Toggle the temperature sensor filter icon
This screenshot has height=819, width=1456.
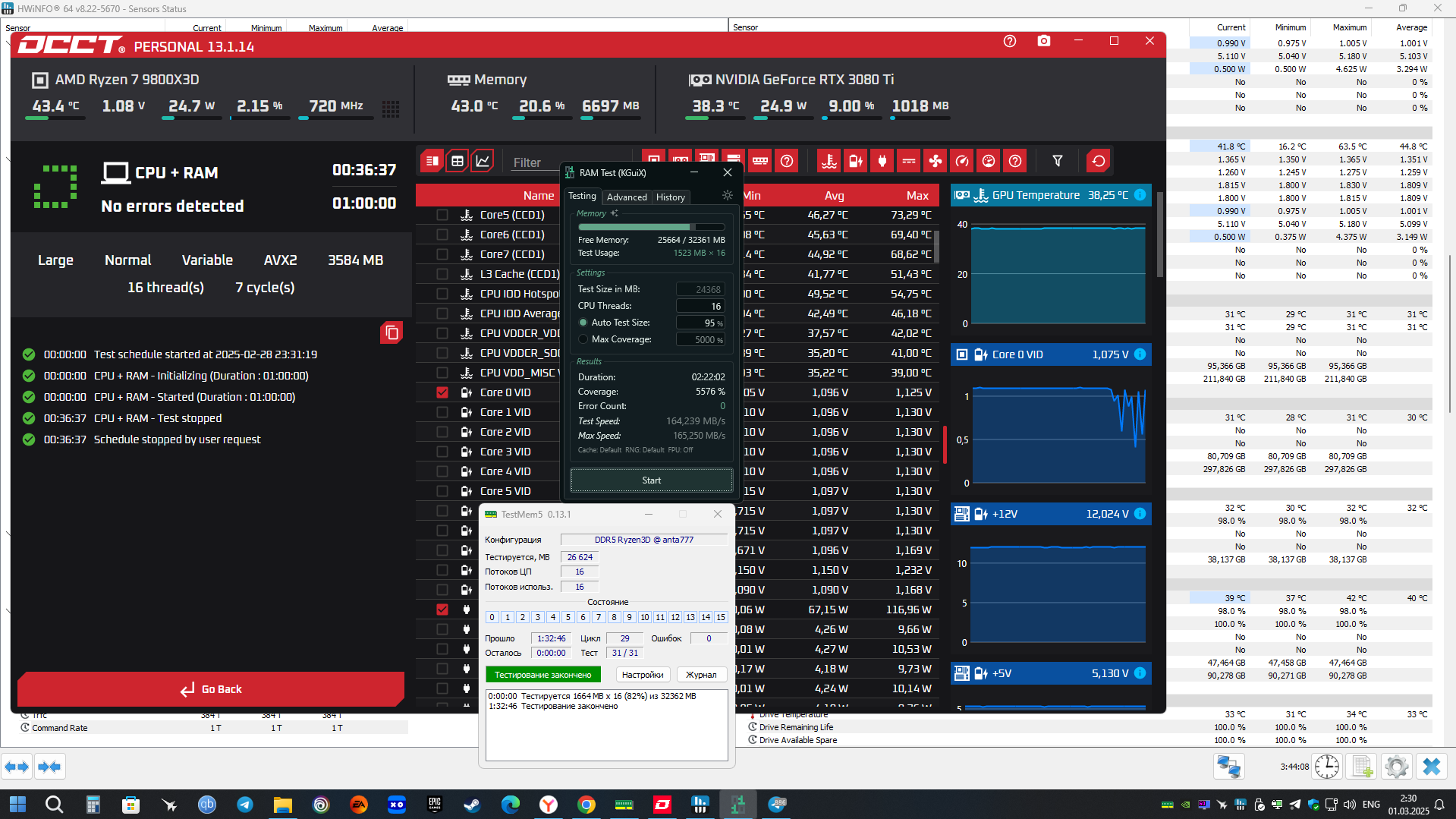829,161
